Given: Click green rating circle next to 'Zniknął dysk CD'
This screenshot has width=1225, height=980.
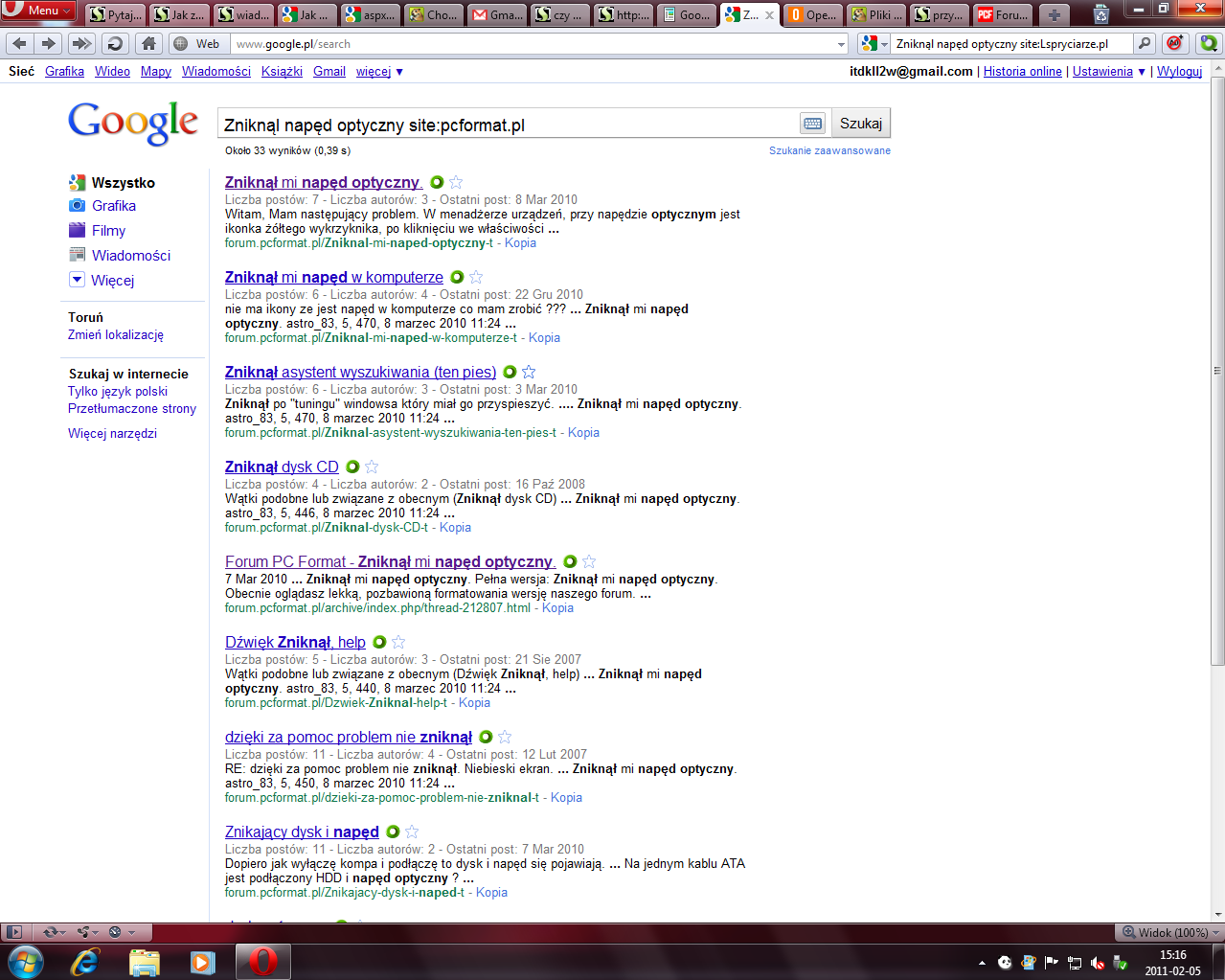Looking at the screenshot, I should 352,467.
